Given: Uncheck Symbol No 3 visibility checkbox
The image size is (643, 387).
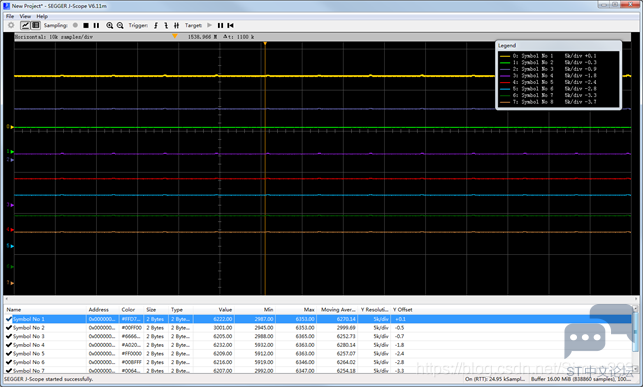Looking at the screenshot, I should (9, 336).
